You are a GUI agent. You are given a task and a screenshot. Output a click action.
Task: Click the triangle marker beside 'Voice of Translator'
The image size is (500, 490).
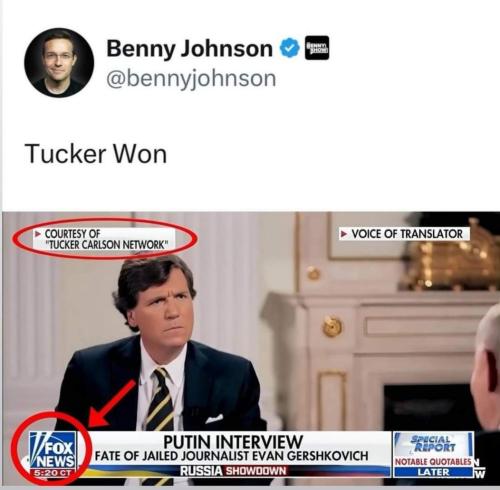click(x=343, y=234)
